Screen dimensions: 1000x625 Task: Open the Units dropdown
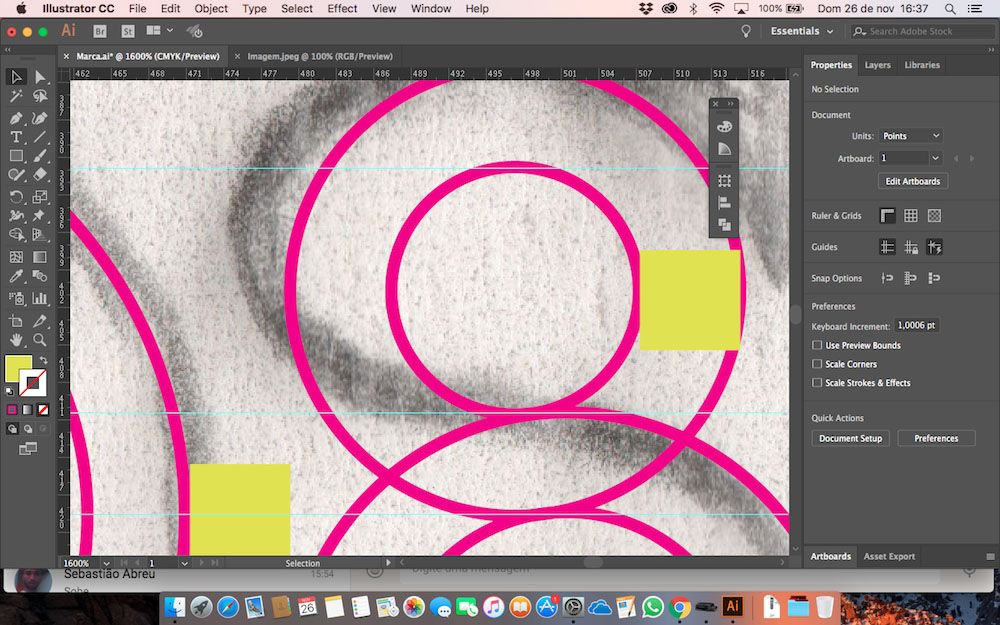point(911,136)
